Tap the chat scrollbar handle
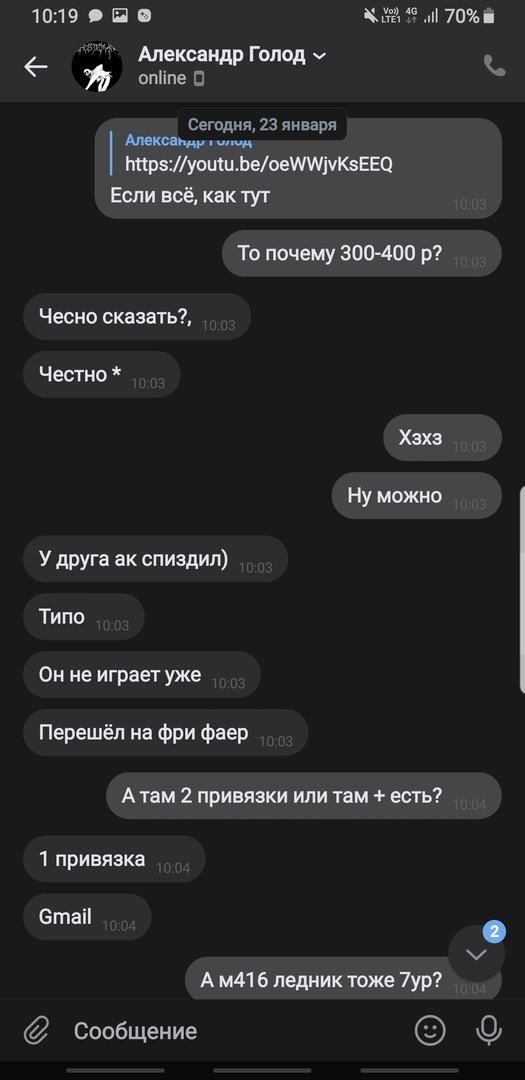 522,590
